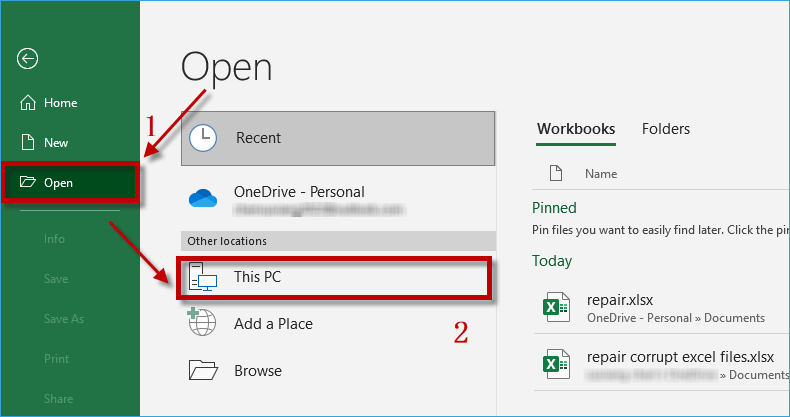Select This PC location

tap(334, 277)
